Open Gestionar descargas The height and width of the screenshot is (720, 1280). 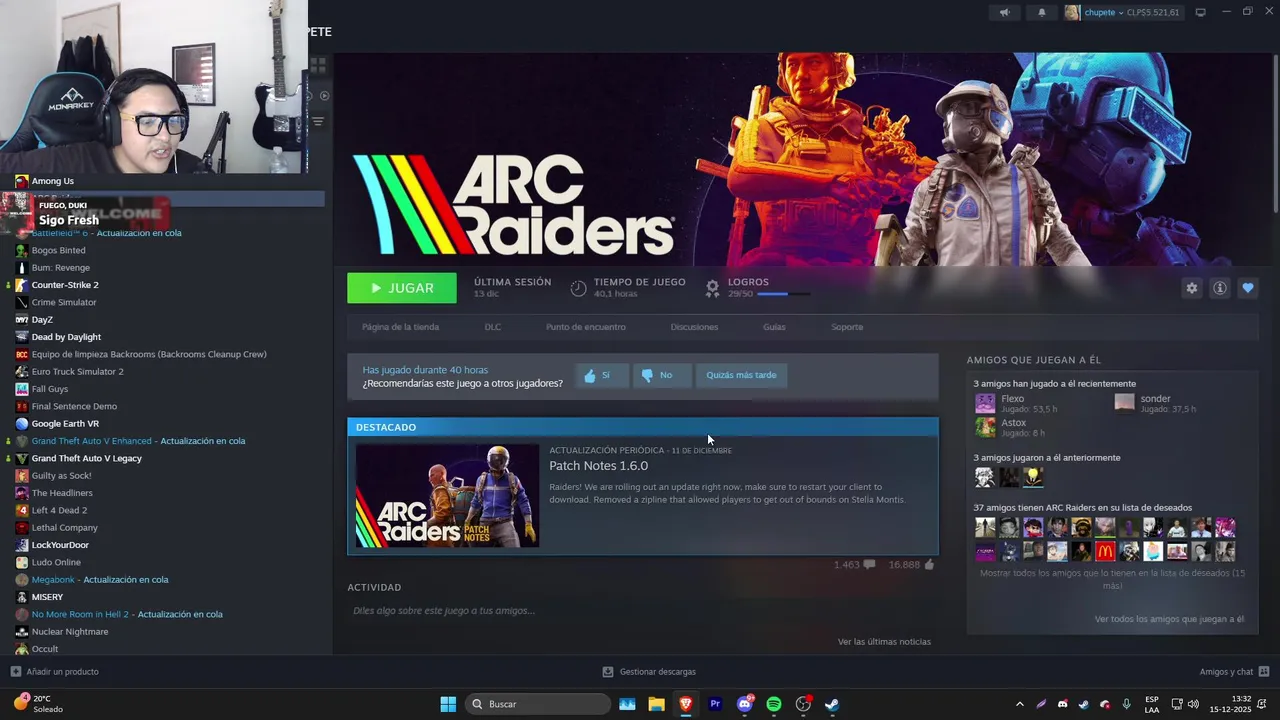point(649,672)
